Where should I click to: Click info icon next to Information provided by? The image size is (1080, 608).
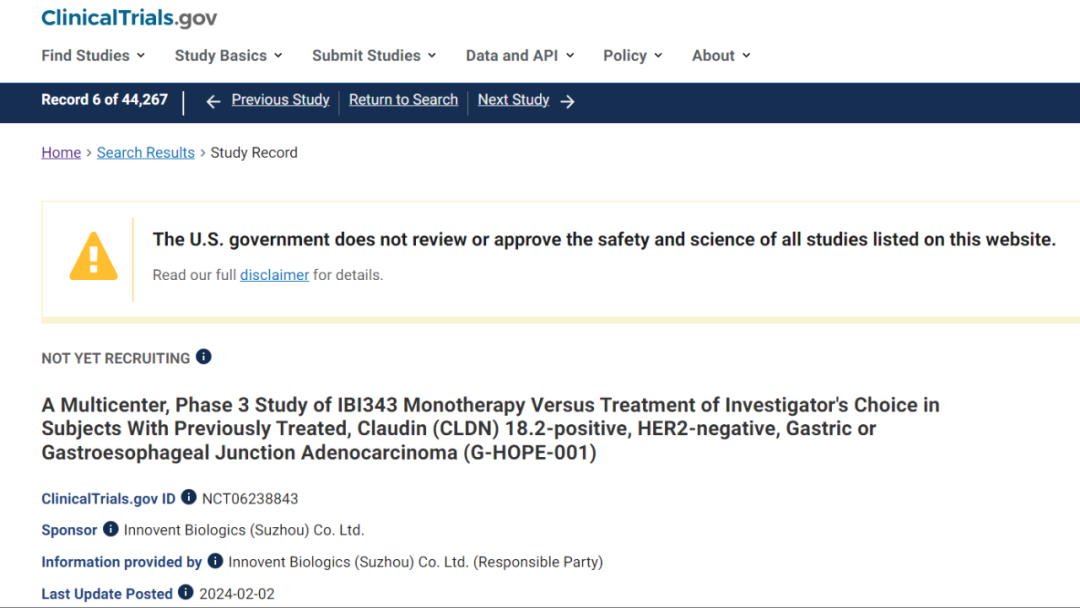pos(215,561)
